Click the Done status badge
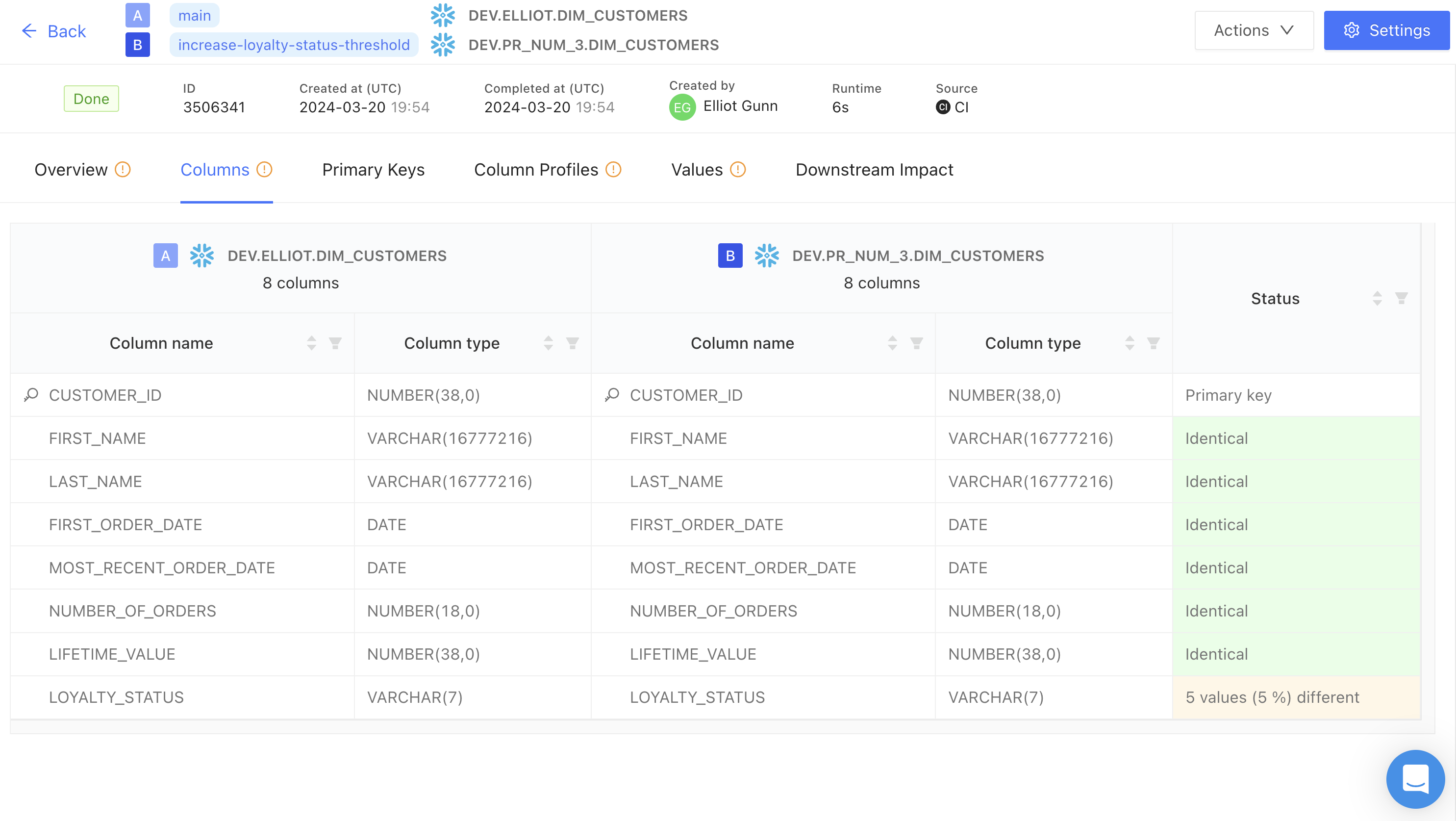Screen dimensions: 1456x821 click(91, 99)
